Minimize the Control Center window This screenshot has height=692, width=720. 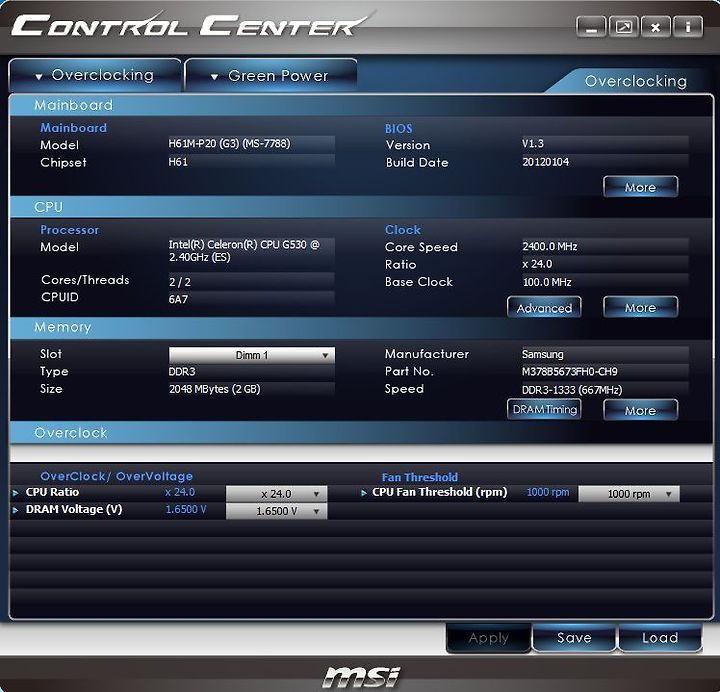591,27
